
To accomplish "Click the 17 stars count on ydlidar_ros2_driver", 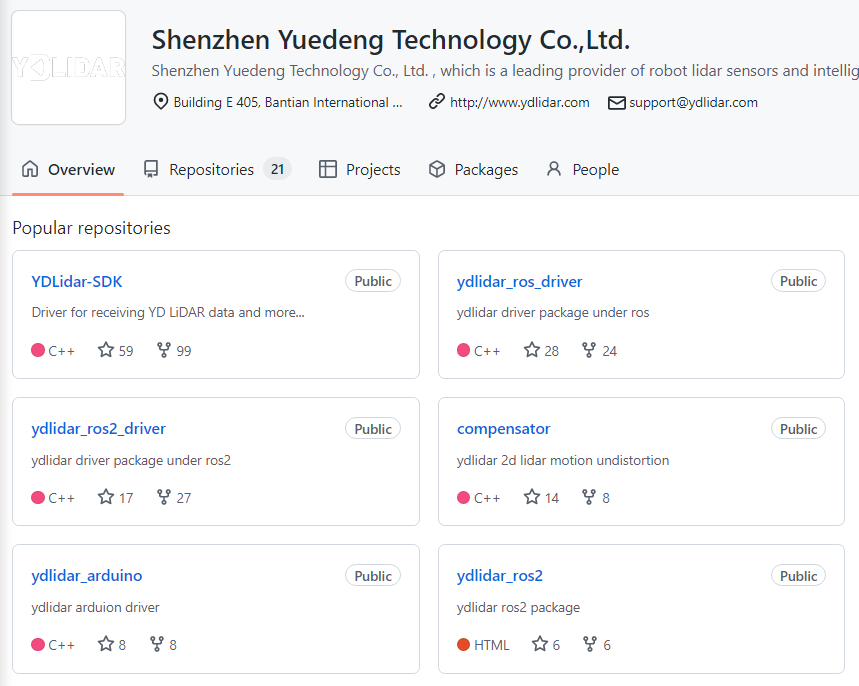I will (126, 498).
